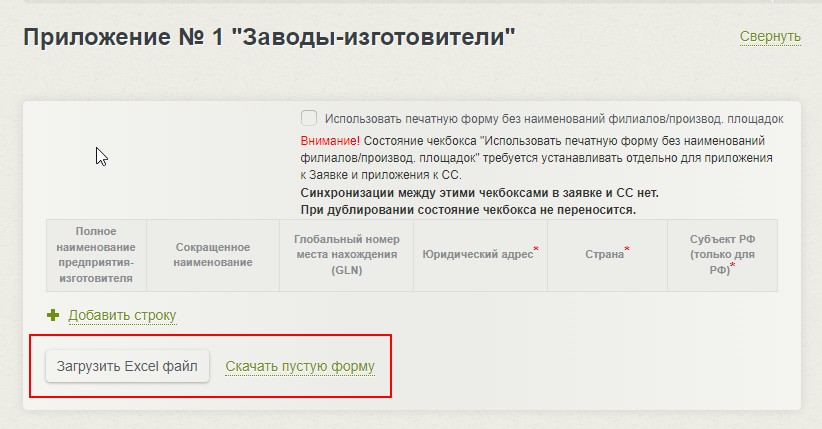
Task: Select the 'Сокращенное наименование' column header
Action: [x=212, y=255]
